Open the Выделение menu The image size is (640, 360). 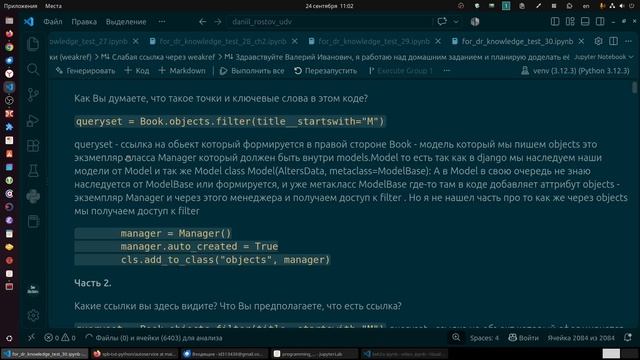coord(126,22)
